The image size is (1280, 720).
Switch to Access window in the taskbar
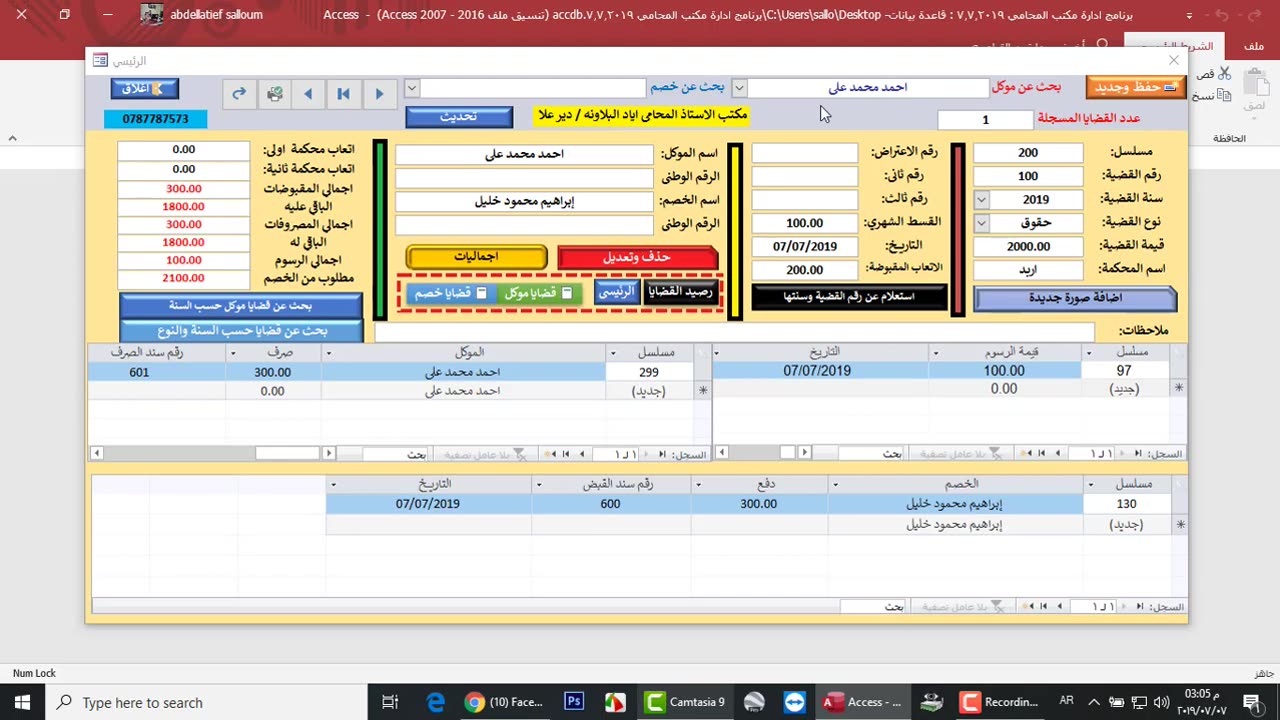(863, 702)
